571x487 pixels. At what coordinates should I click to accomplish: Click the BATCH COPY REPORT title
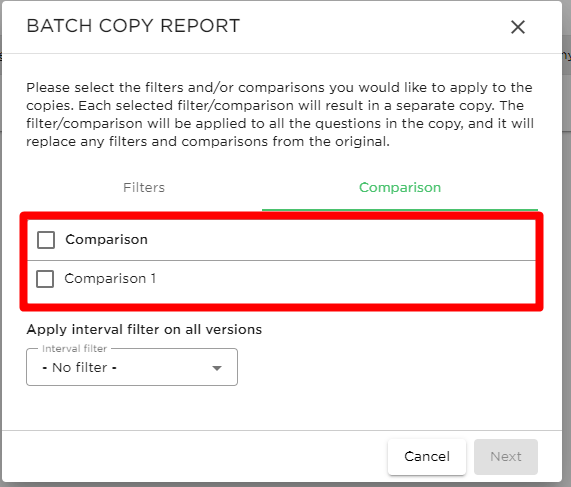(133, 26)
